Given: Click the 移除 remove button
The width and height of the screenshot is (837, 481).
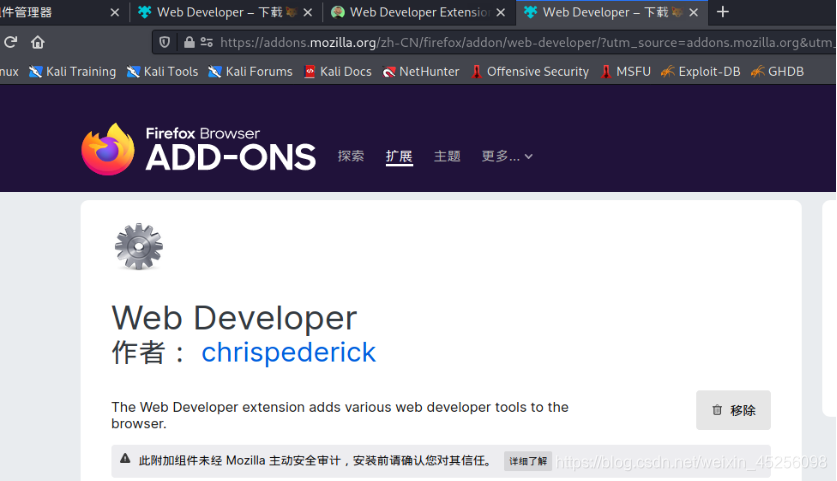Looking at the screenshot, I should (x=733, y=410).
